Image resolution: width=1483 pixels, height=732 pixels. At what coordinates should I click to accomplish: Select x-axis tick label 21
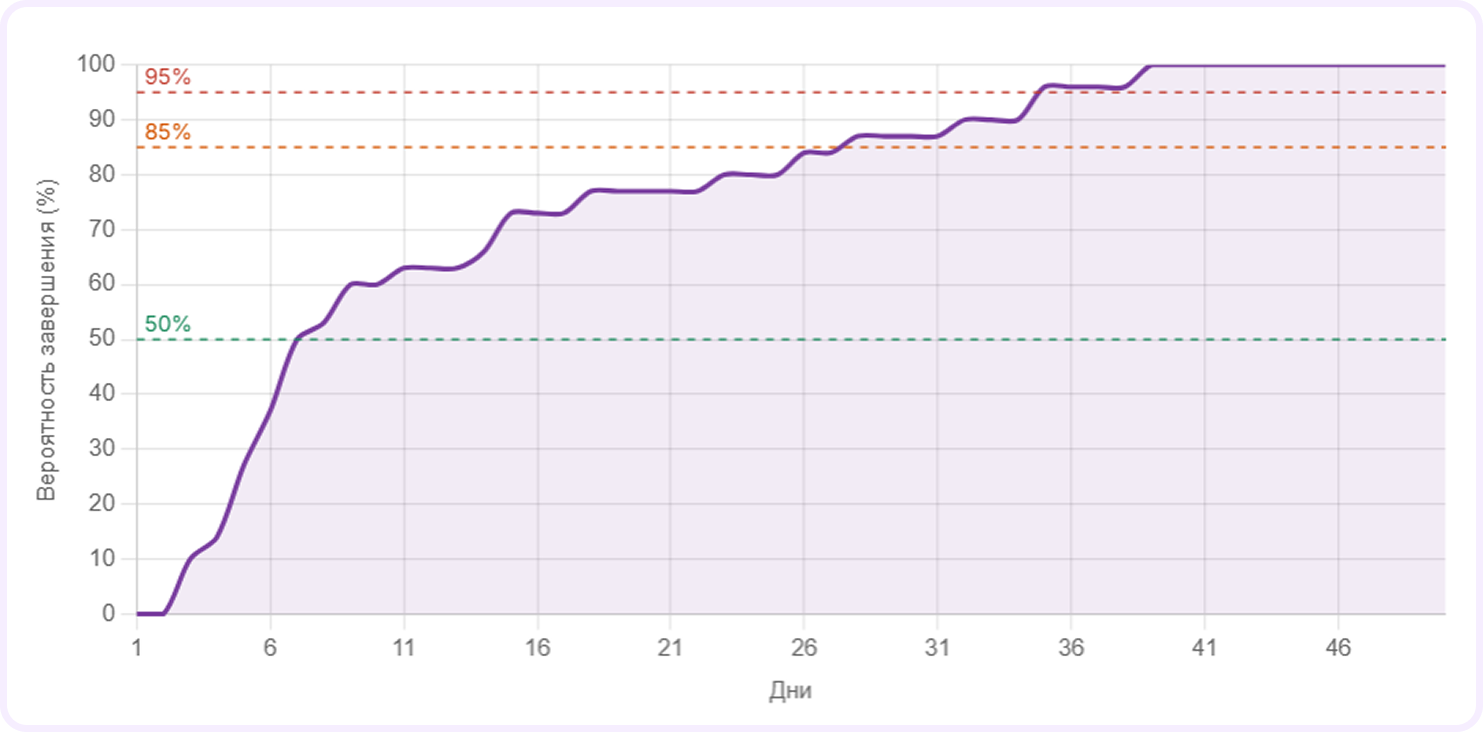670,648
